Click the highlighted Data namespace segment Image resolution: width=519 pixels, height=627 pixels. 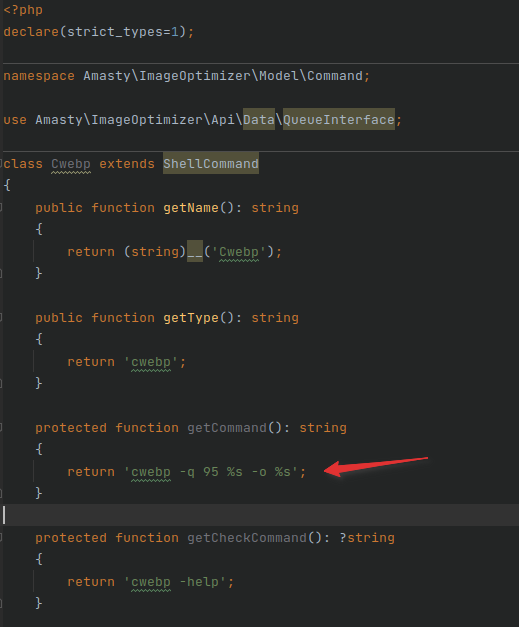click(x=259, y=119)
